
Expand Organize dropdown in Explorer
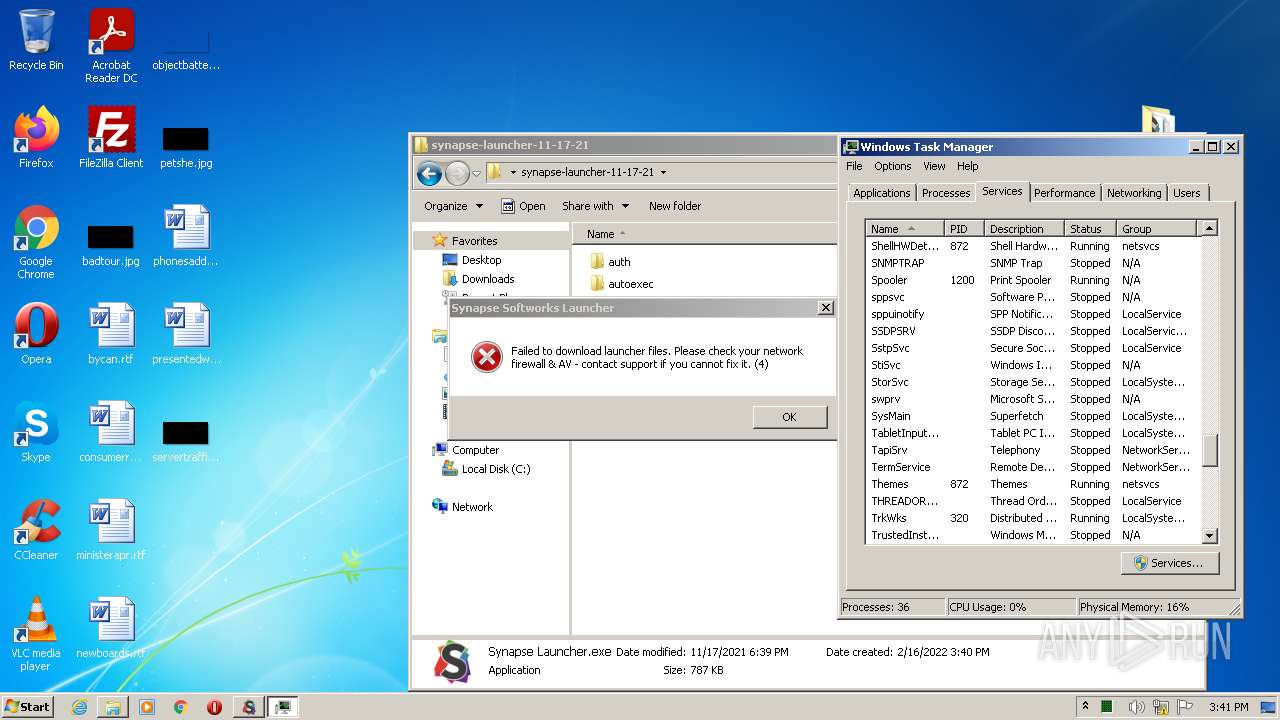click(453, 206)
